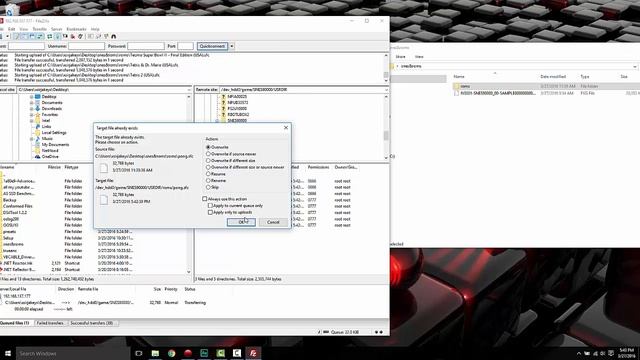Refresh file and folder lists icon
Image resolution: width=640 pixels, height=360 pixels.
49,36
